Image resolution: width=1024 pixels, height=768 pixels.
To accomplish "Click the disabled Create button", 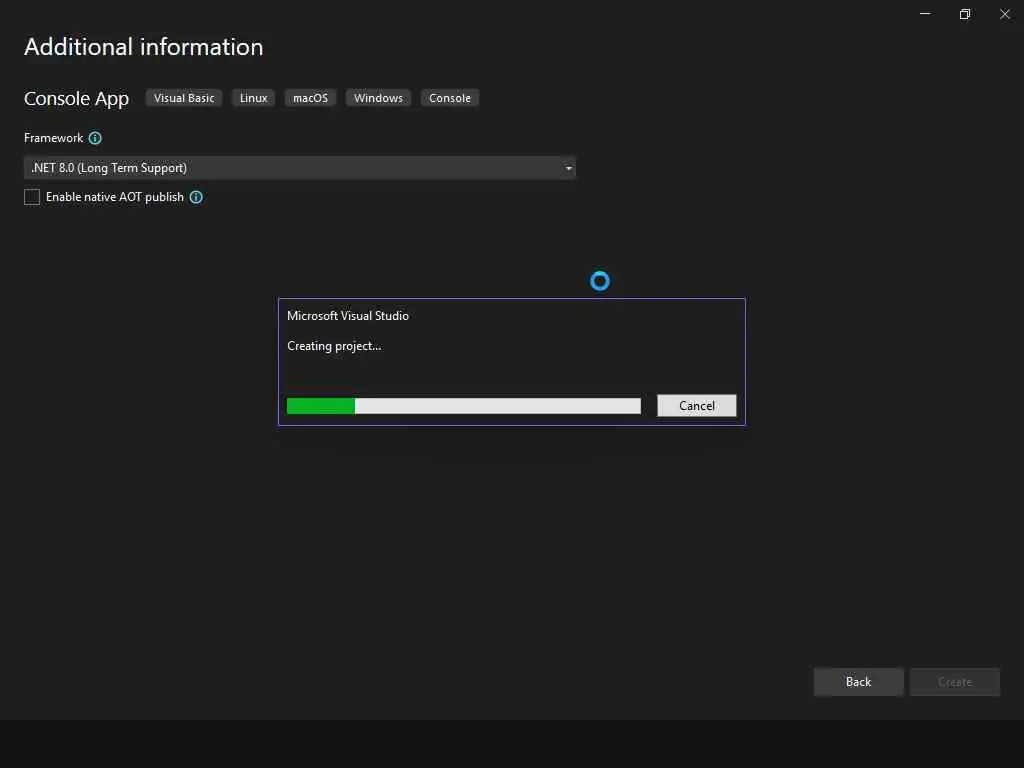I will (955, 682).
